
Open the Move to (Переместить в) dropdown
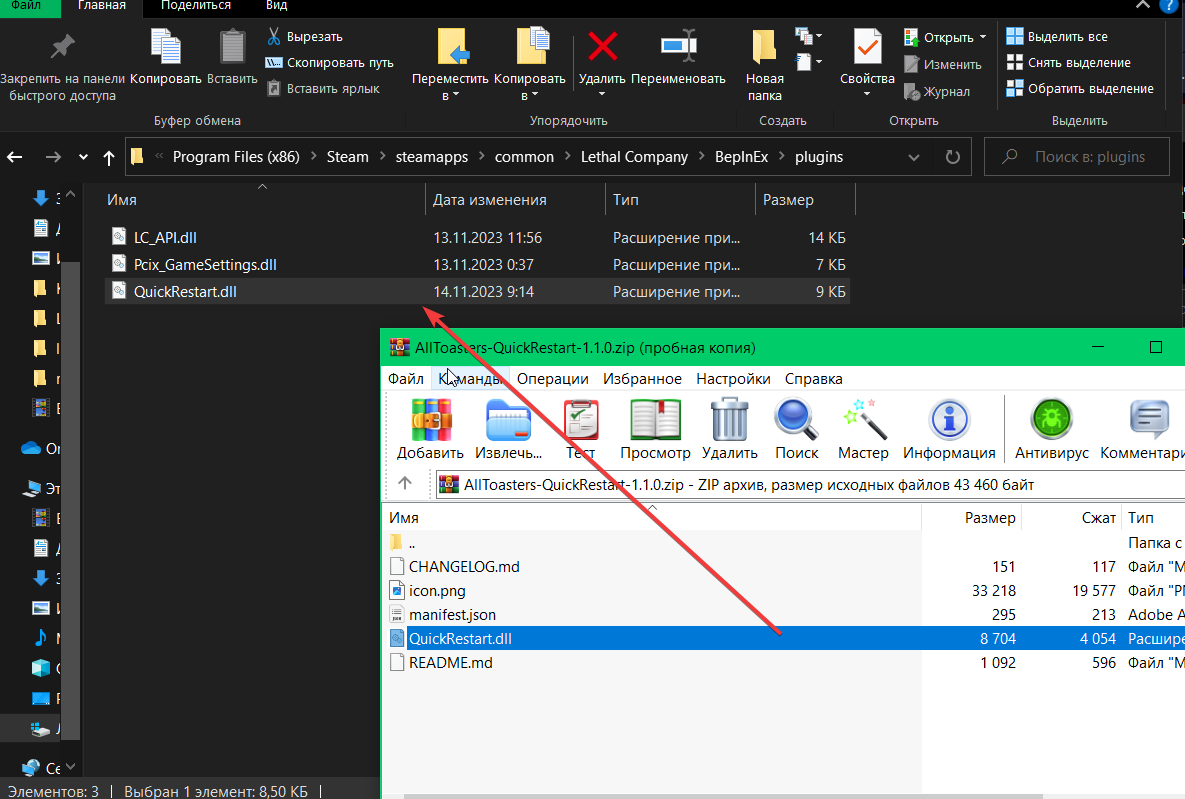pyautogui.click(x=450, y=86)
